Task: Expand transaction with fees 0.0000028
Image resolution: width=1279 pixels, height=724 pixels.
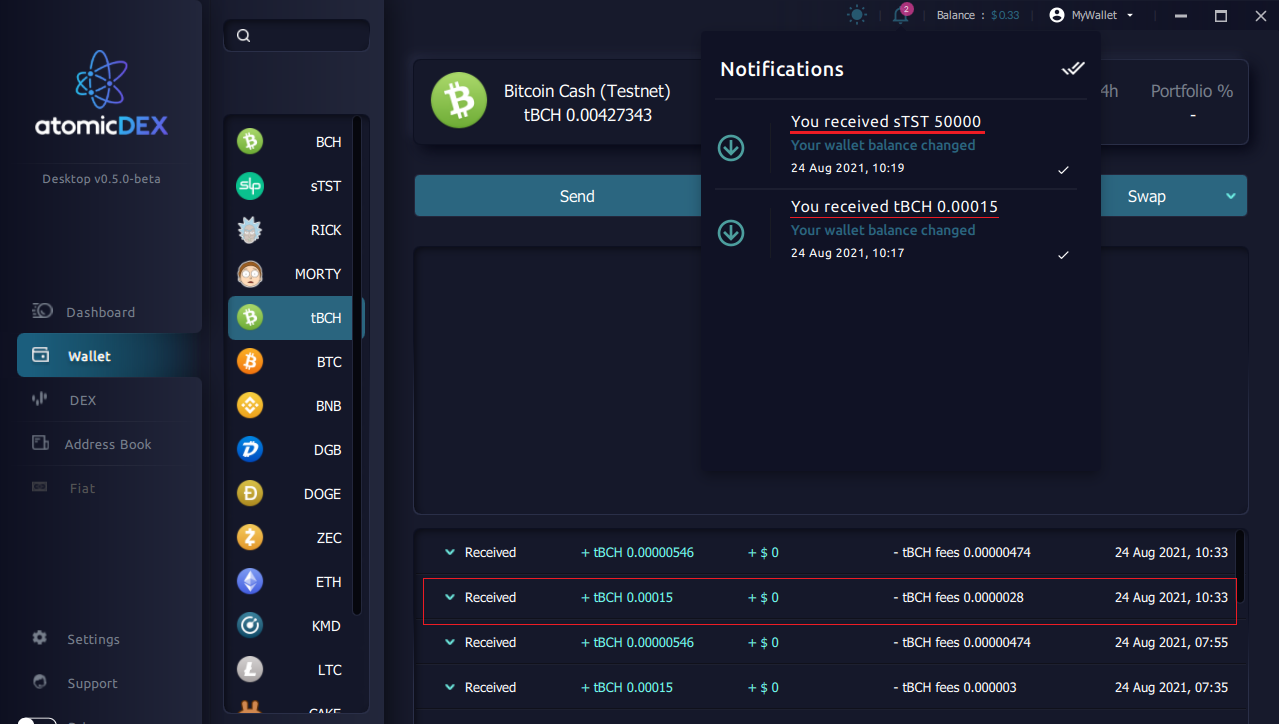Action: (450, 597)
